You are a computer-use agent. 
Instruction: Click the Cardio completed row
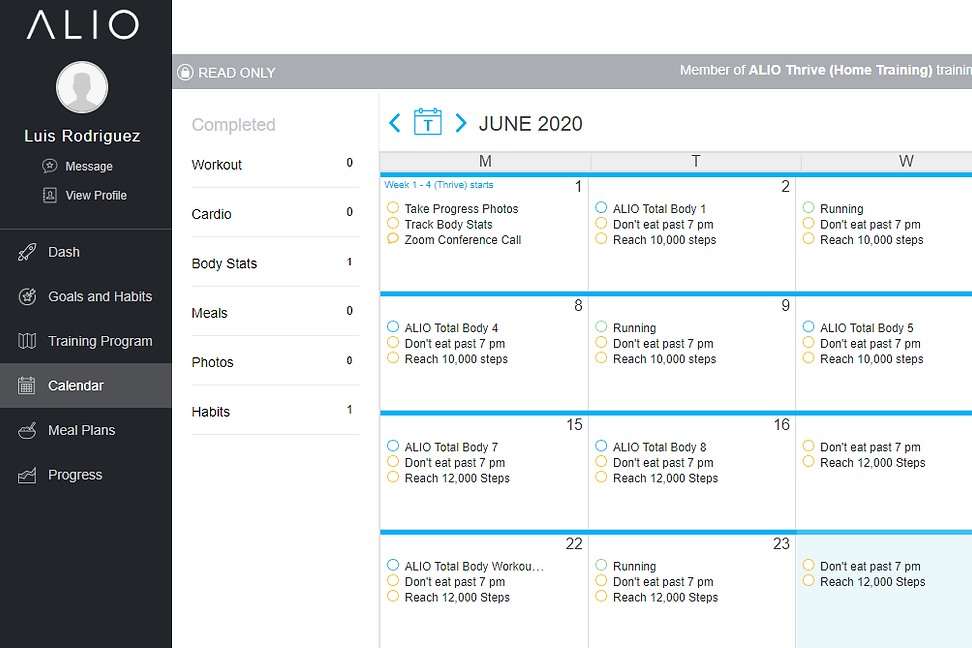pos(275,213)
